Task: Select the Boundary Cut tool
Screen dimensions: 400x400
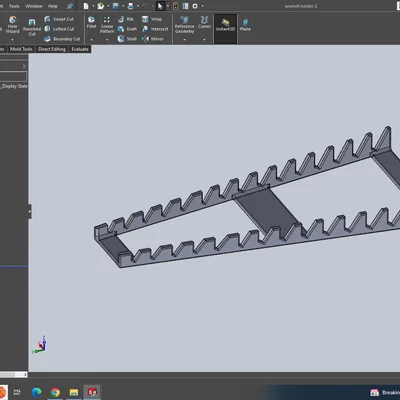Action: [x=62, y=39]
